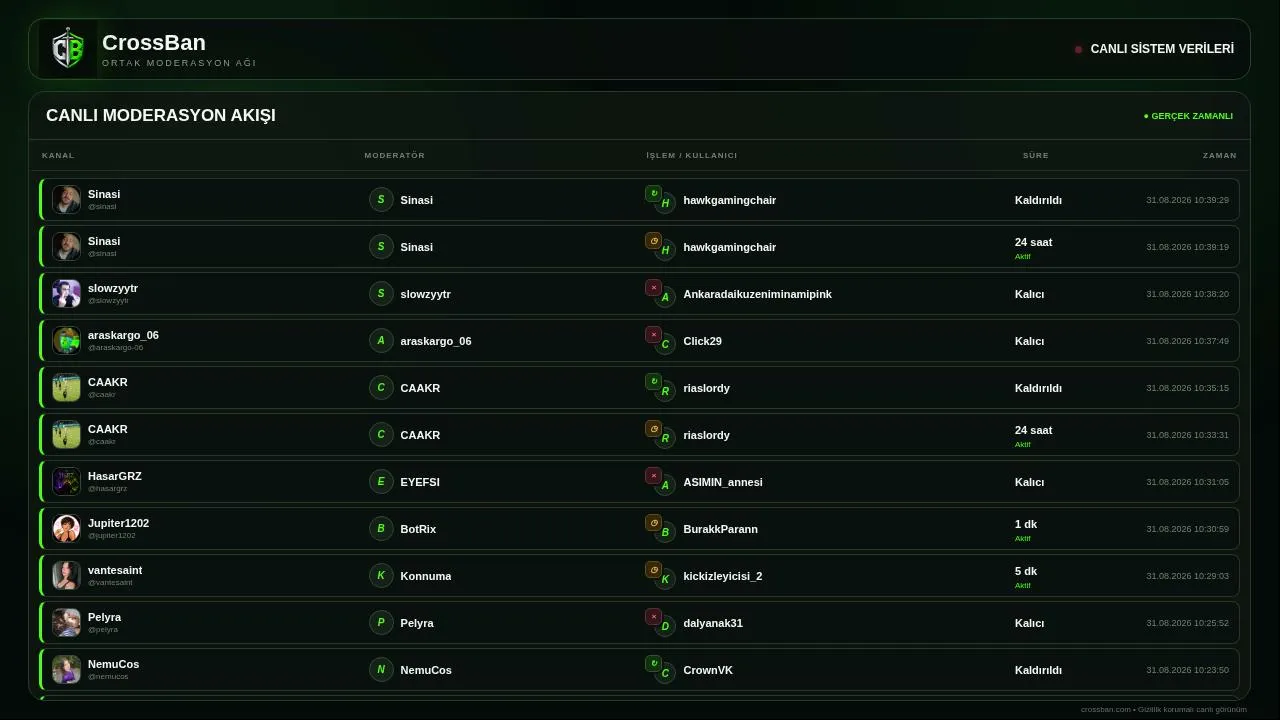Click the ZAMAN column header
The image size is (1280, 720).
pyautogui.click(x=1219, y=155)
